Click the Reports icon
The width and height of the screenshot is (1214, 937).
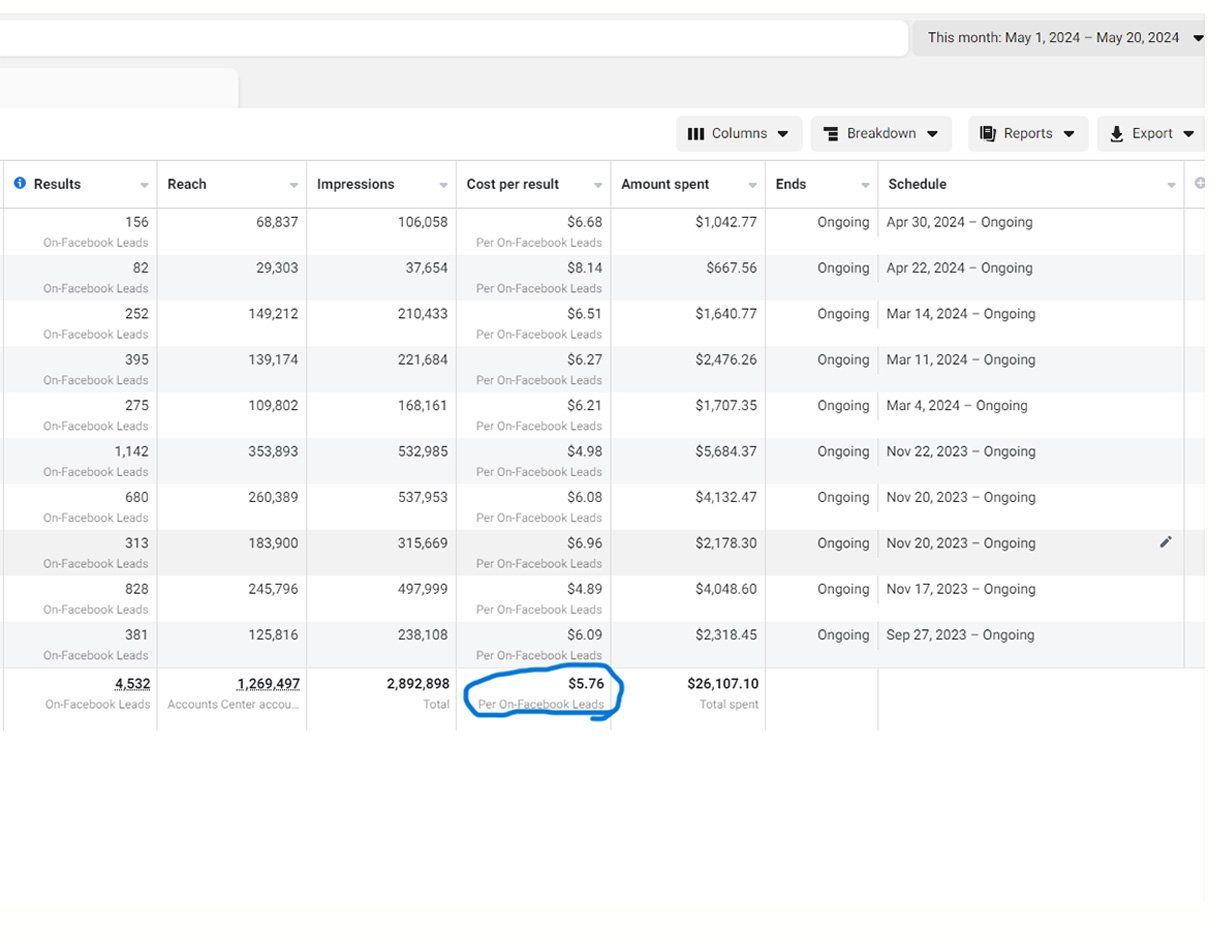[x=988, y=134]
